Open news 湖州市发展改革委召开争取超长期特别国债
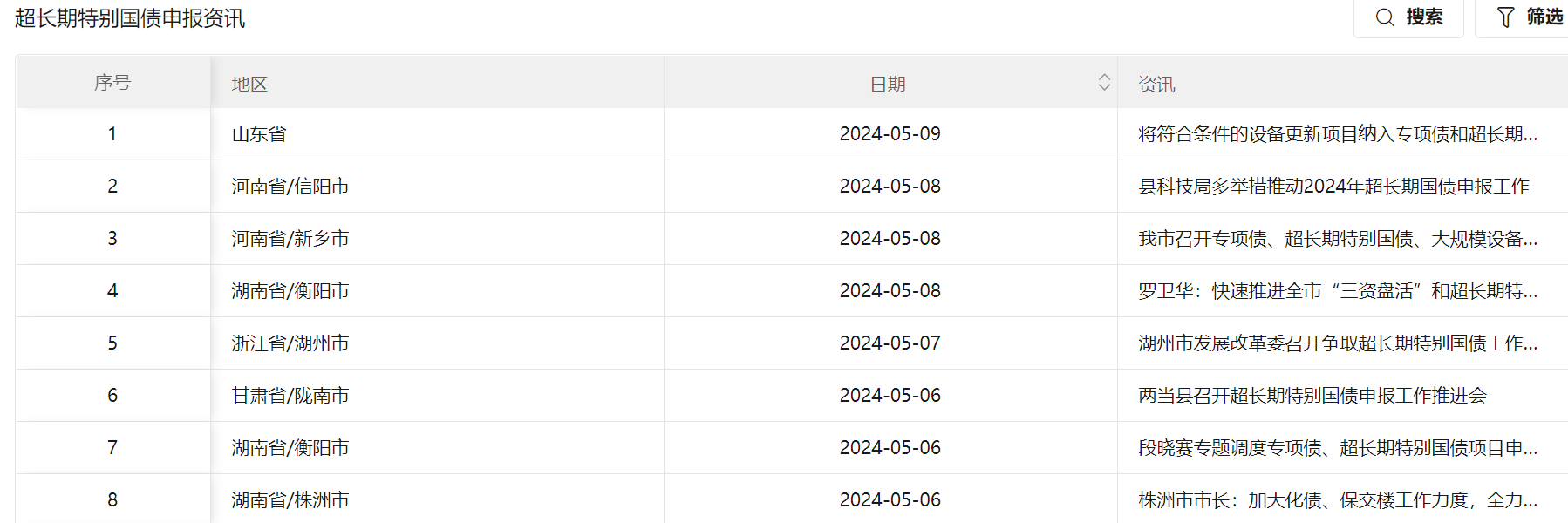Viewport: 1568px width, 523px height. pyautogui.click(x=1338, y=343)
